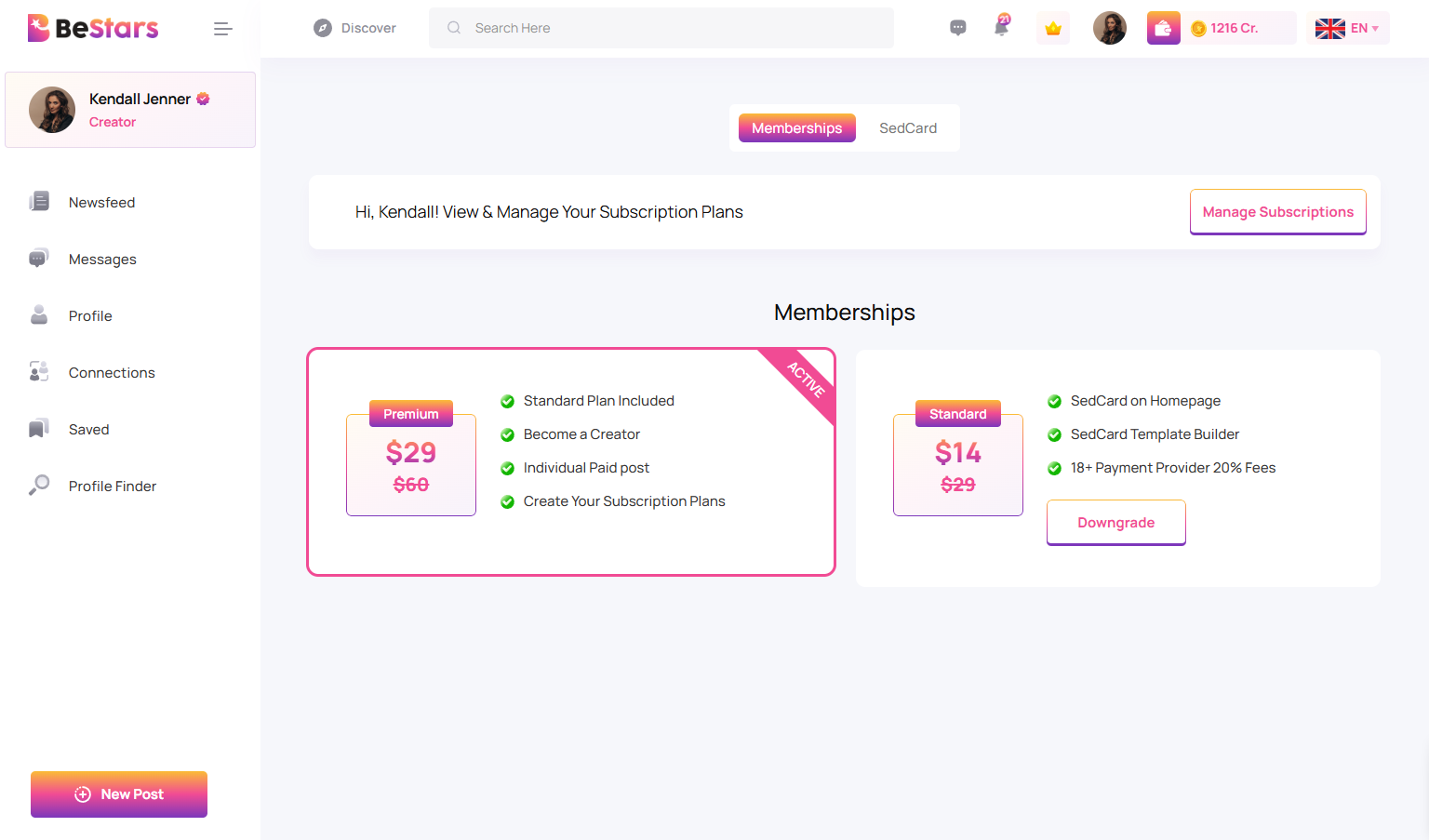The height and width of the screenshot is (840, 1429).
Task: Click the header profile avatar
Action: coord(1109,28)
